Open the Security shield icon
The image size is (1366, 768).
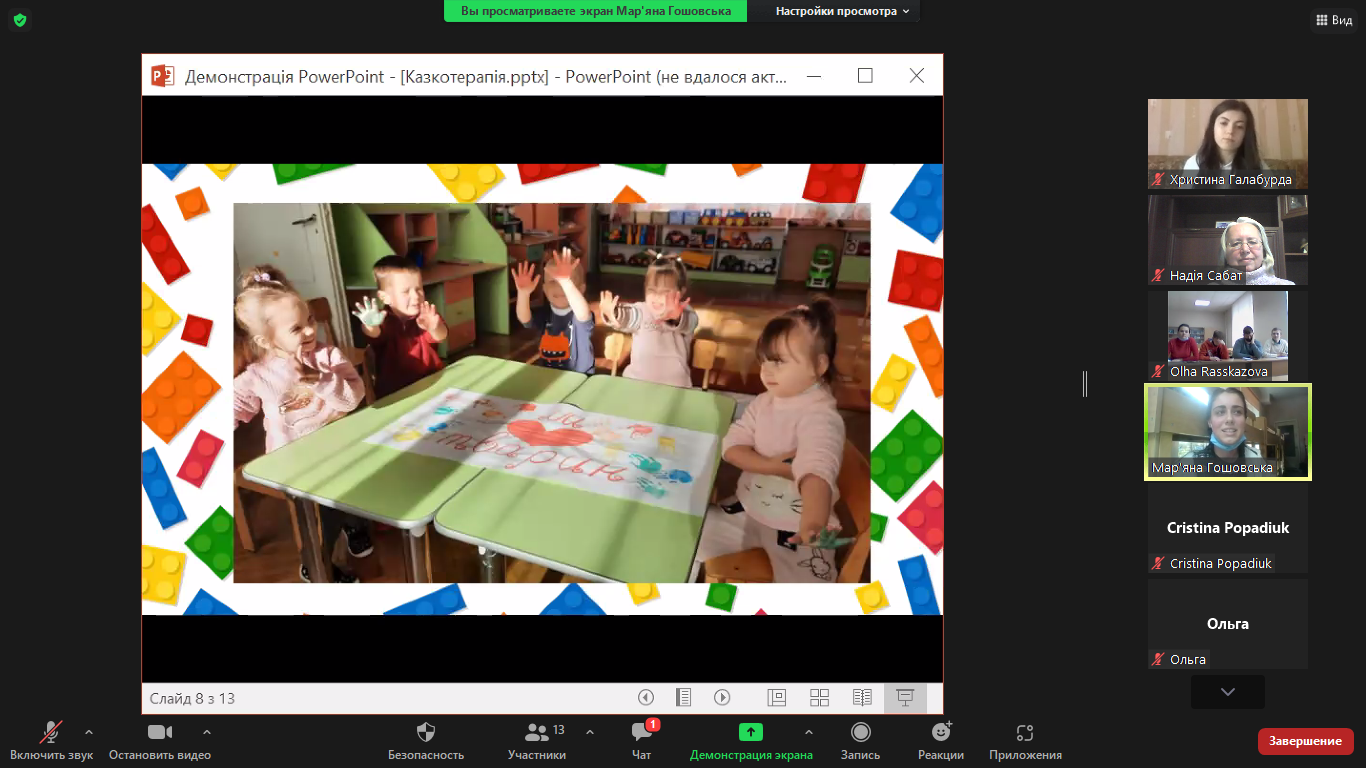pos(426,733)
